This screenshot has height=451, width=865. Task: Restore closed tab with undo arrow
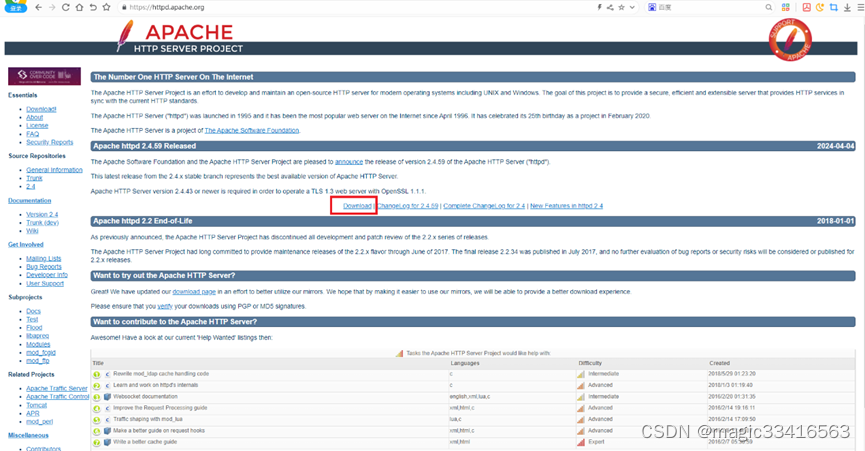click(x=93, y=7)
